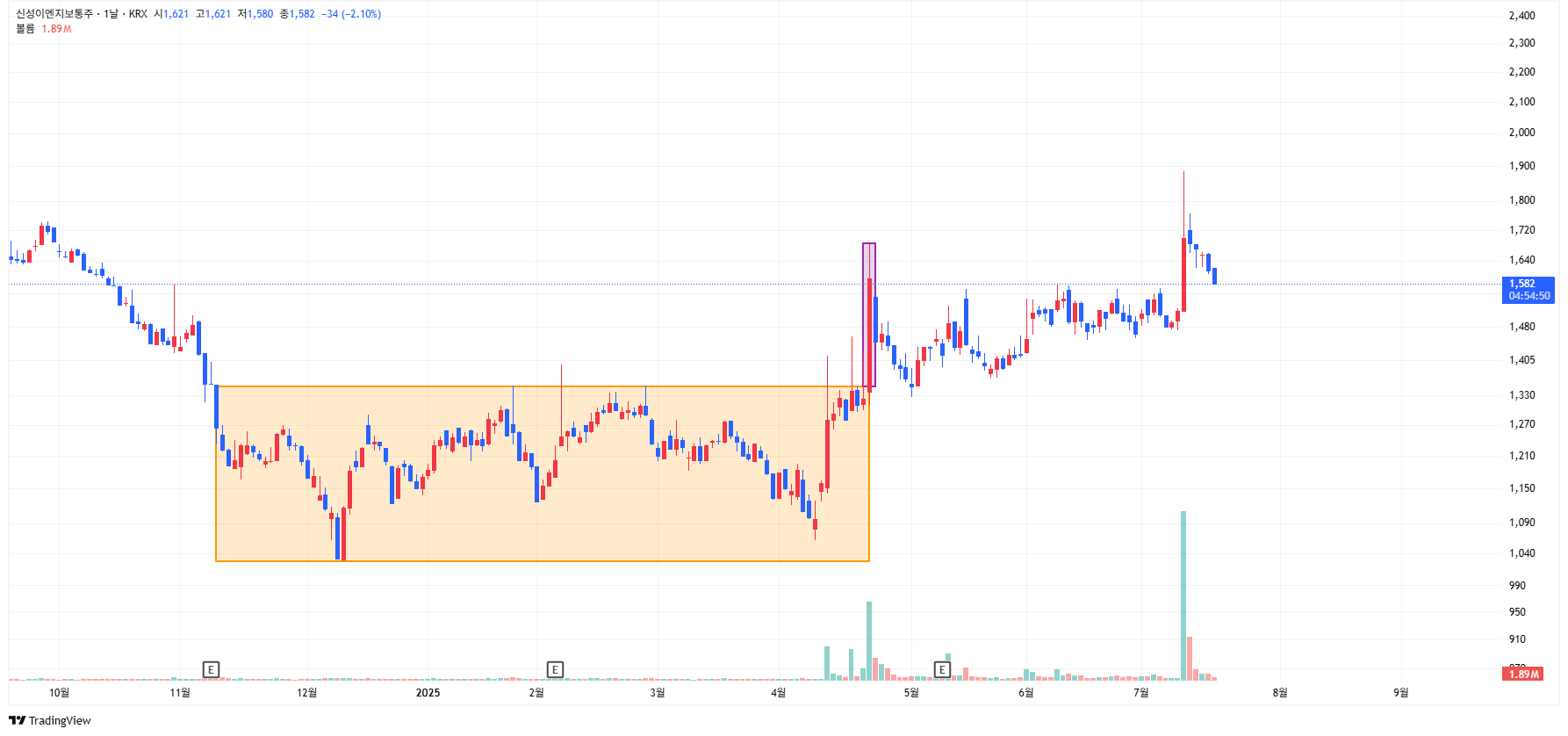
Task: Open the earnings E marker near 2월
Action: pyautogui.click(x=555, y=670)
